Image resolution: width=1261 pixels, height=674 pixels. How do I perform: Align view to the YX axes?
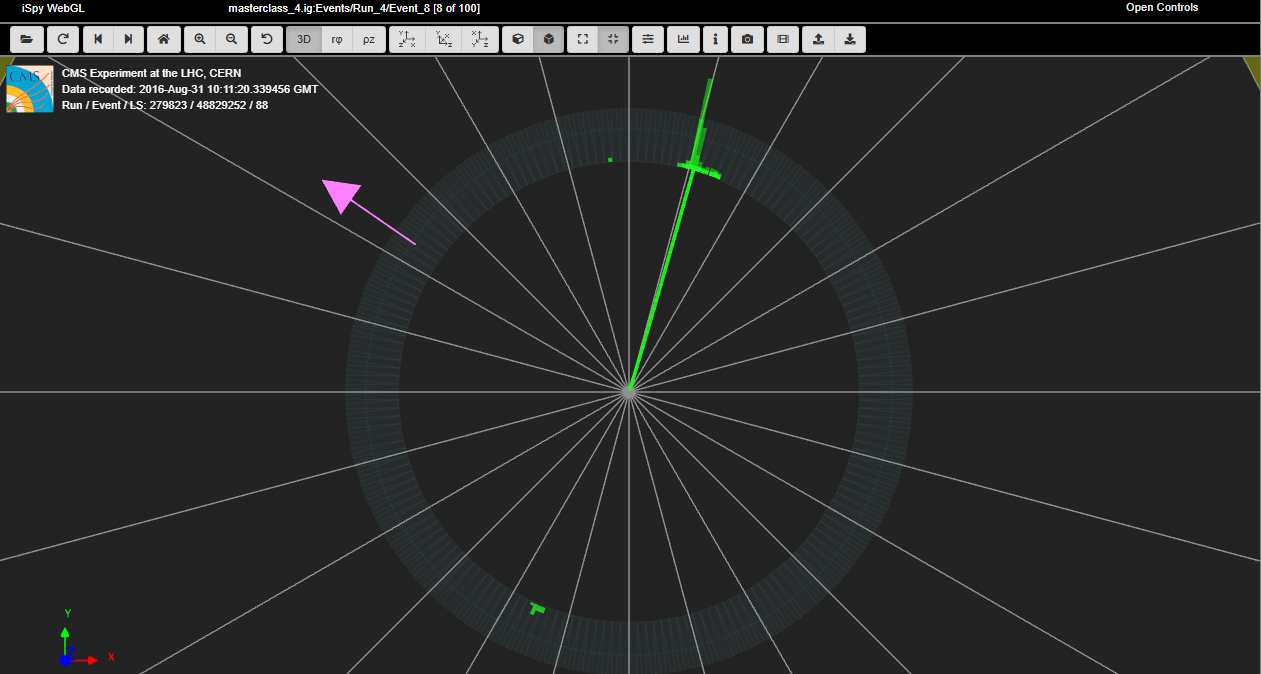click(x=407, y=39)
